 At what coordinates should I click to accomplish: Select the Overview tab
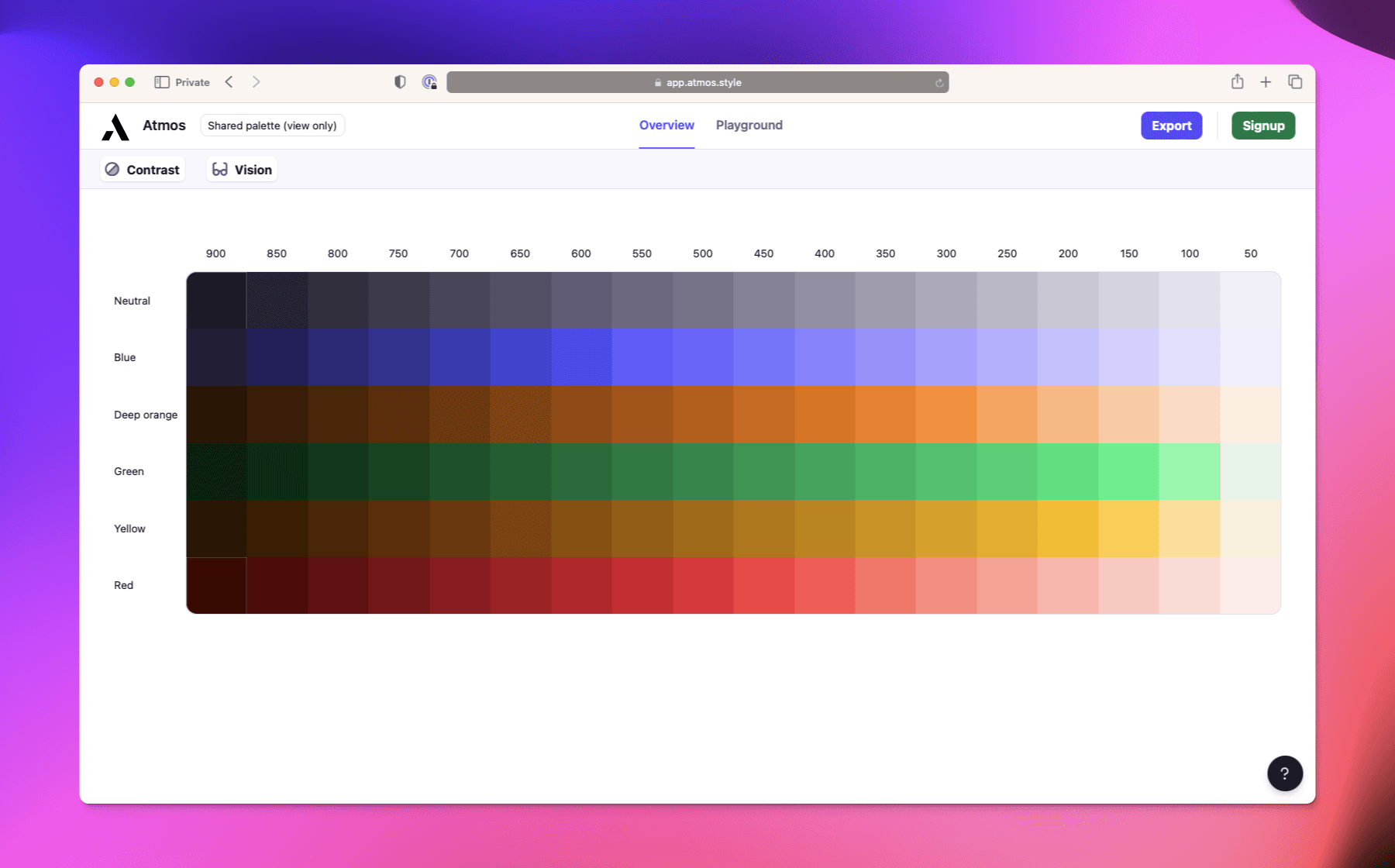click(666, 125)
